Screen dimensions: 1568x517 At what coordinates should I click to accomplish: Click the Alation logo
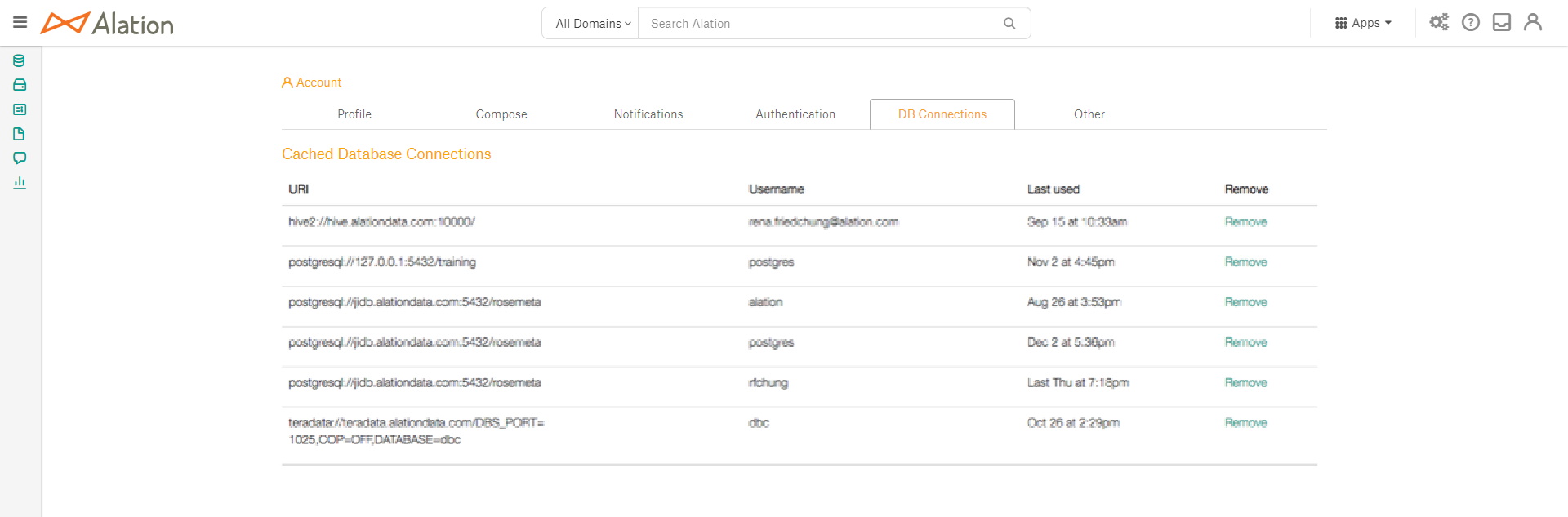point(107,24)
